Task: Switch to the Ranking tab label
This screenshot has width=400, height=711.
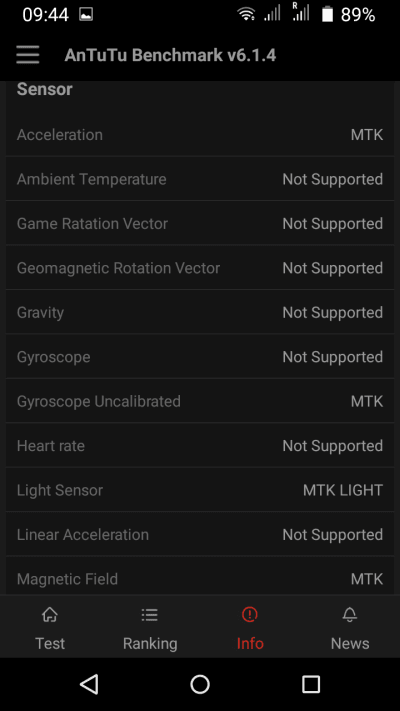Action: pyautogui.click(x=150, y=643)
